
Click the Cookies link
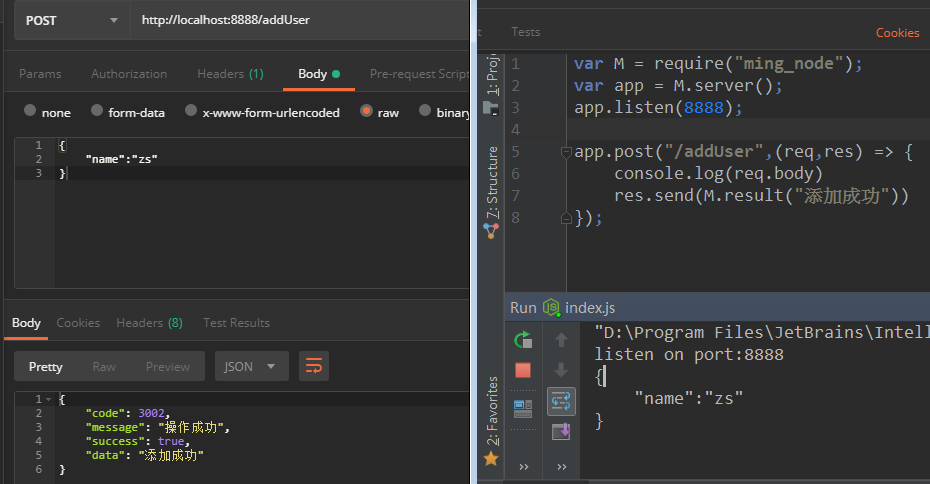click(x=897, y=33)
